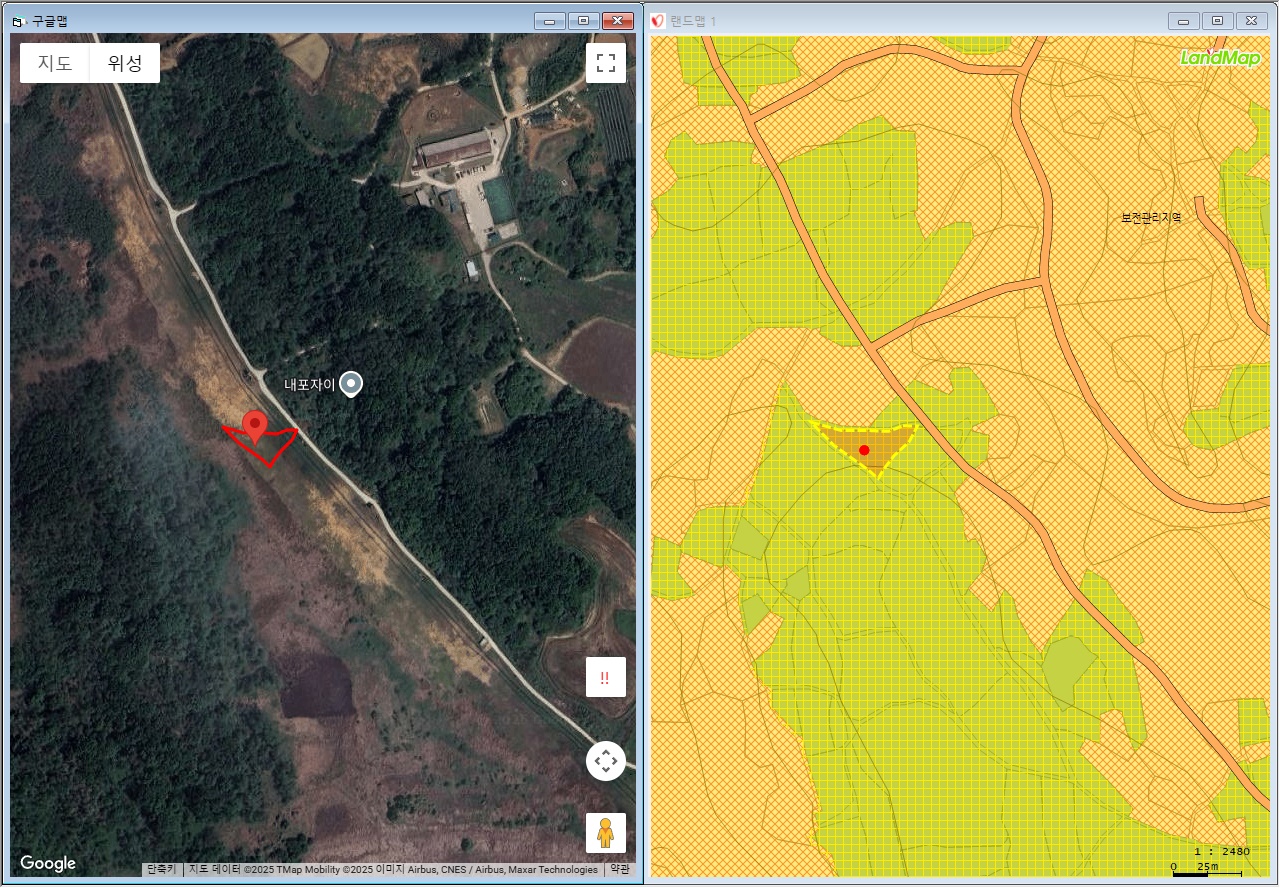The width and height of the screenshot is (1280, 888).
Task: Open the 단축키 keyboard shortcuts link
Action: (x=162, y=870)
